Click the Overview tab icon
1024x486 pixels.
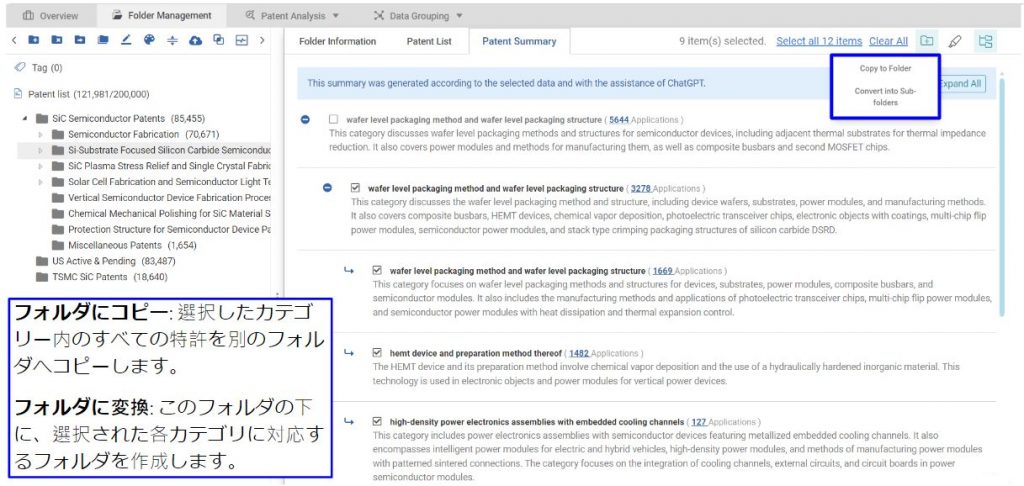coord(28,15)
